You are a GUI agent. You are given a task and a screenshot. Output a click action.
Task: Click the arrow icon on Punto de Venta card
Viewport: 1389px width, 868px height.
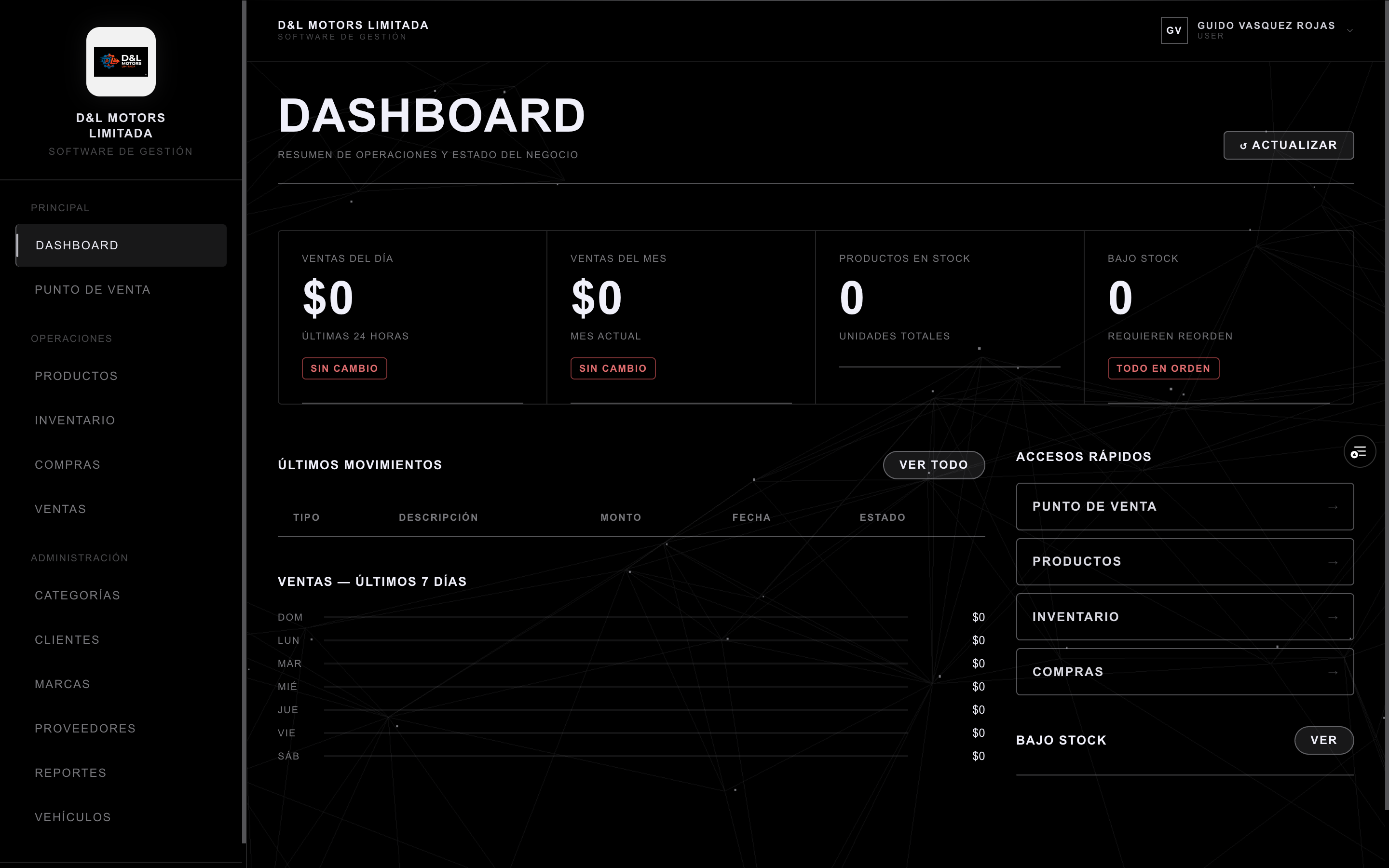(1333, 507)
